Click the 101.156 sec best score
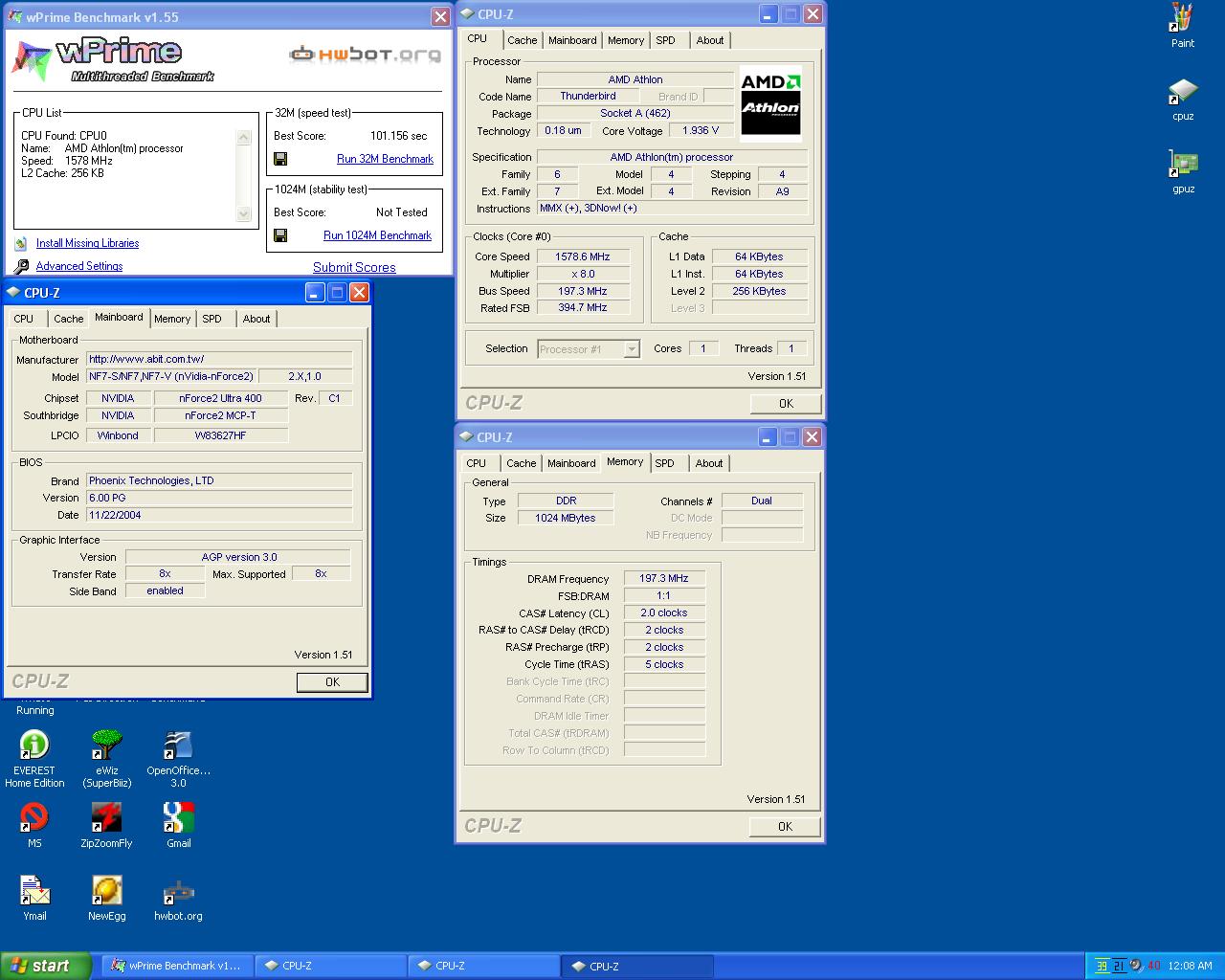 click(398, 136)
